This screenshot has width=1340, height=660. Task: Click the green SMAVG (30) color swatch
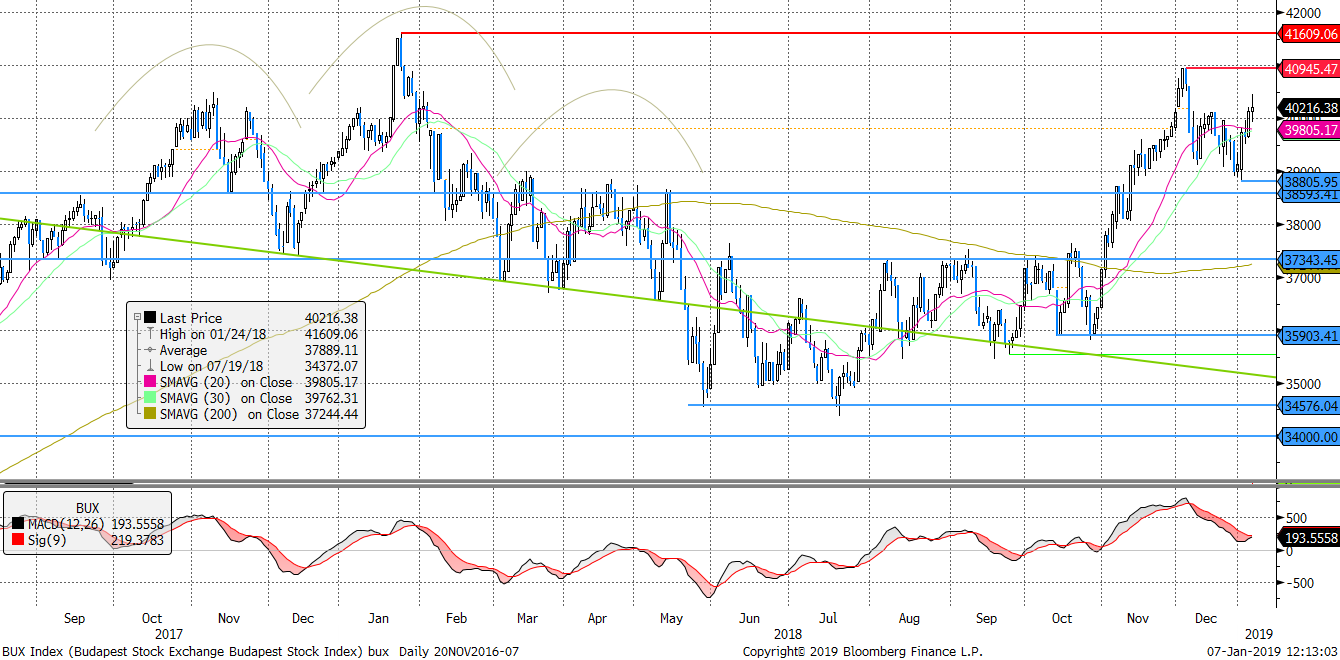(150, 398)
